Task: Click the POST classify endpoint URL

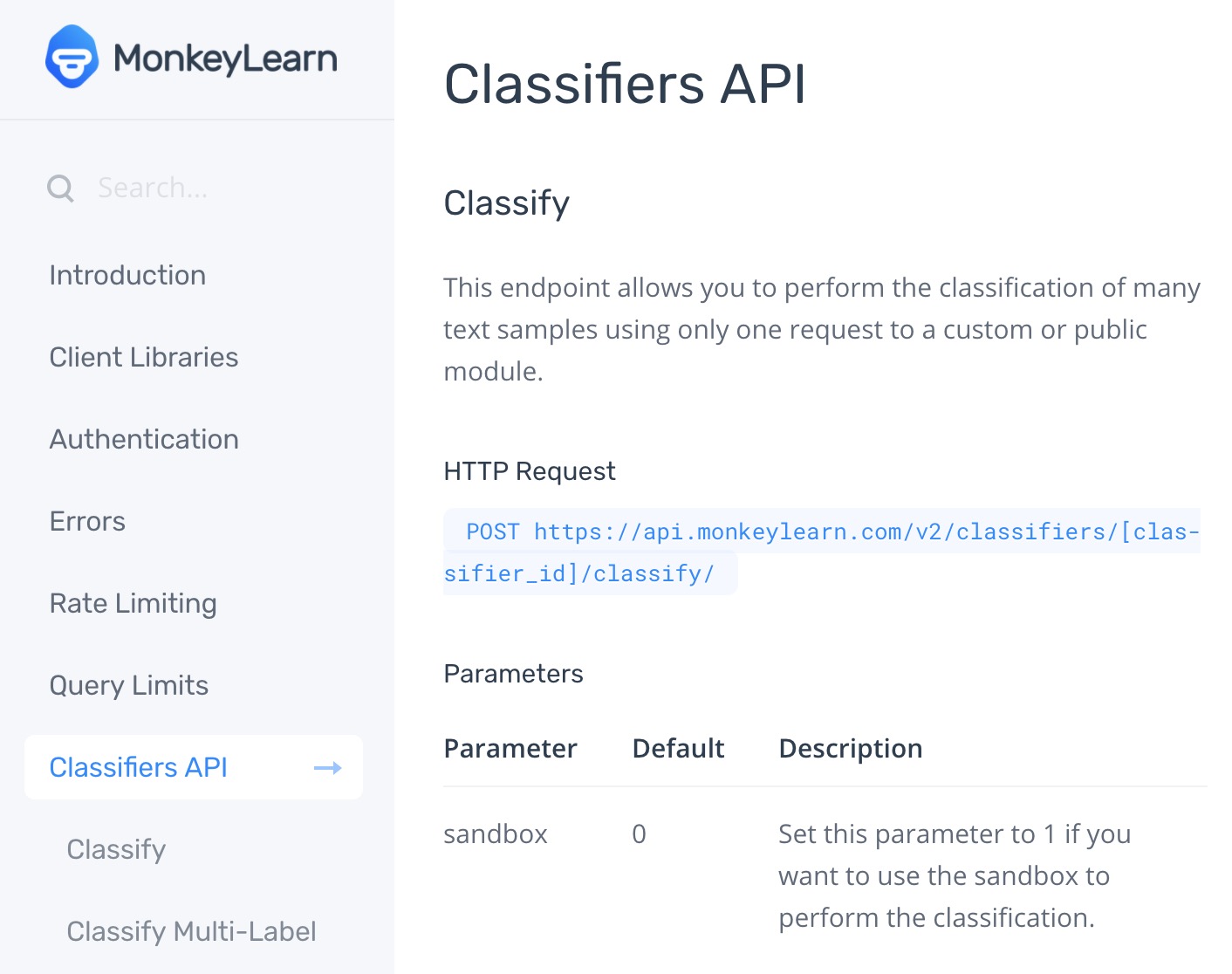Action: tap(820, 532)
